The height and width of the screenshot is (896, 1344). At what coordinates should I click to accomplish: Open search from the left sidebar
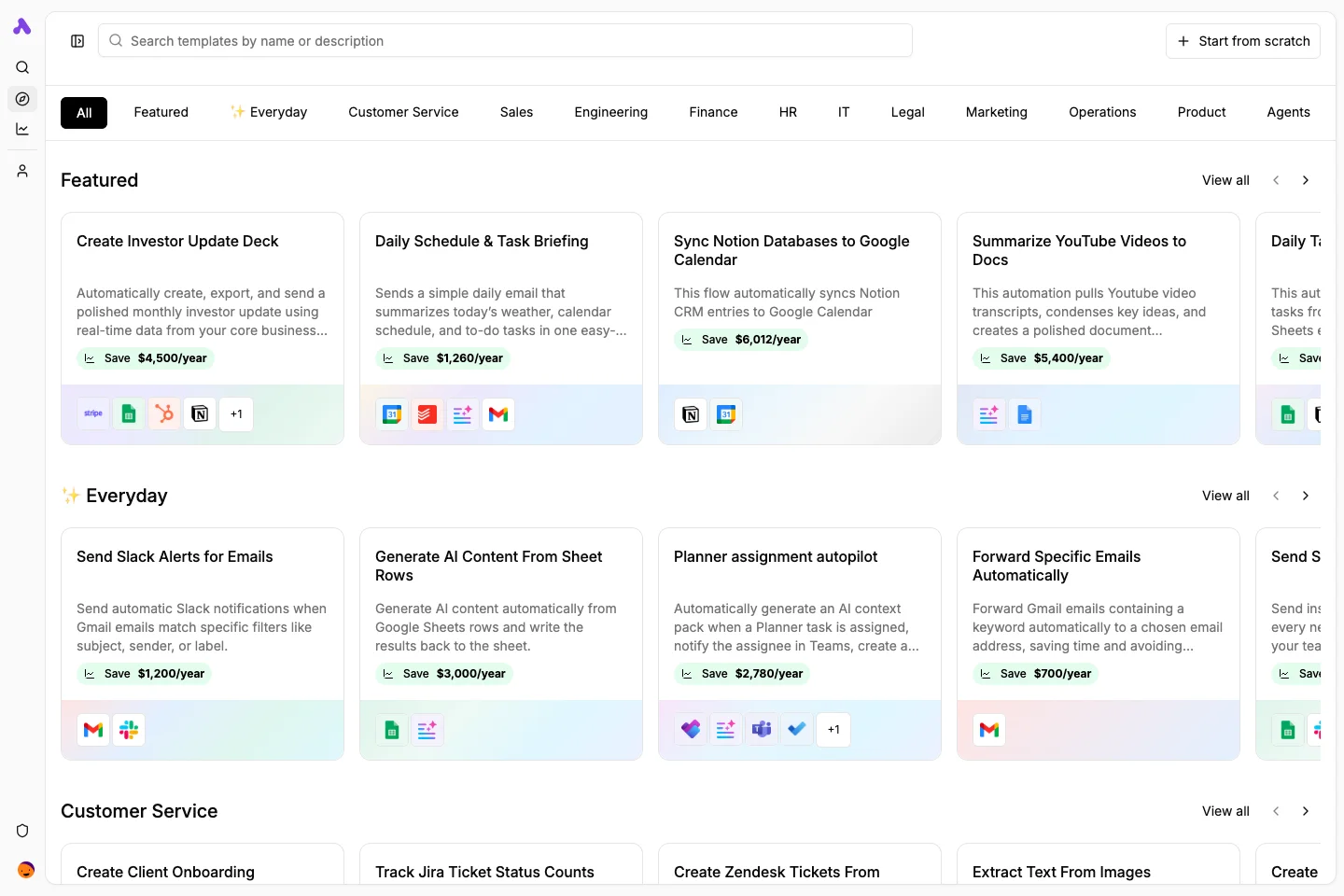[22, 67]
